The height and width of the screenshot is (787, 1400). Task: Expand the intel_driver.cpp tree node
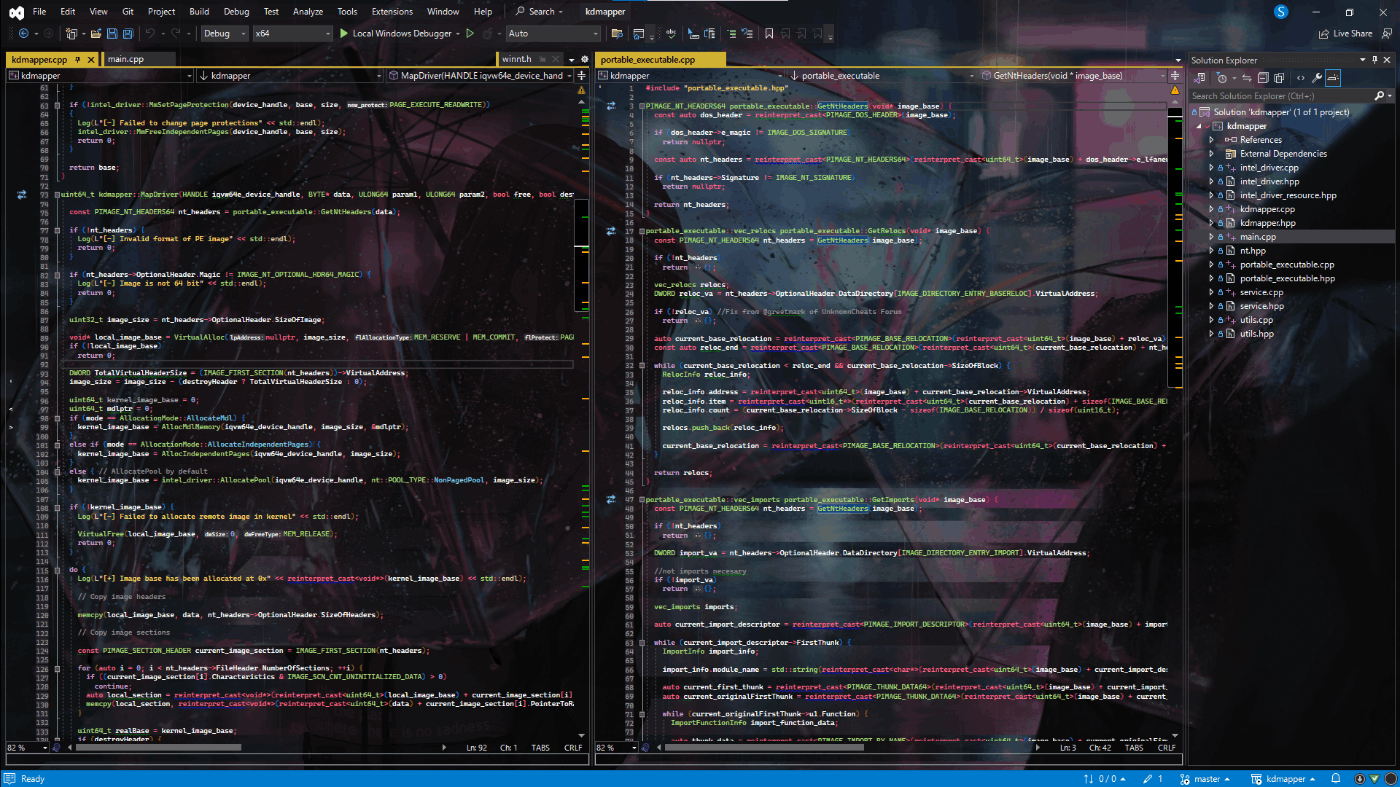(1212, 168)
